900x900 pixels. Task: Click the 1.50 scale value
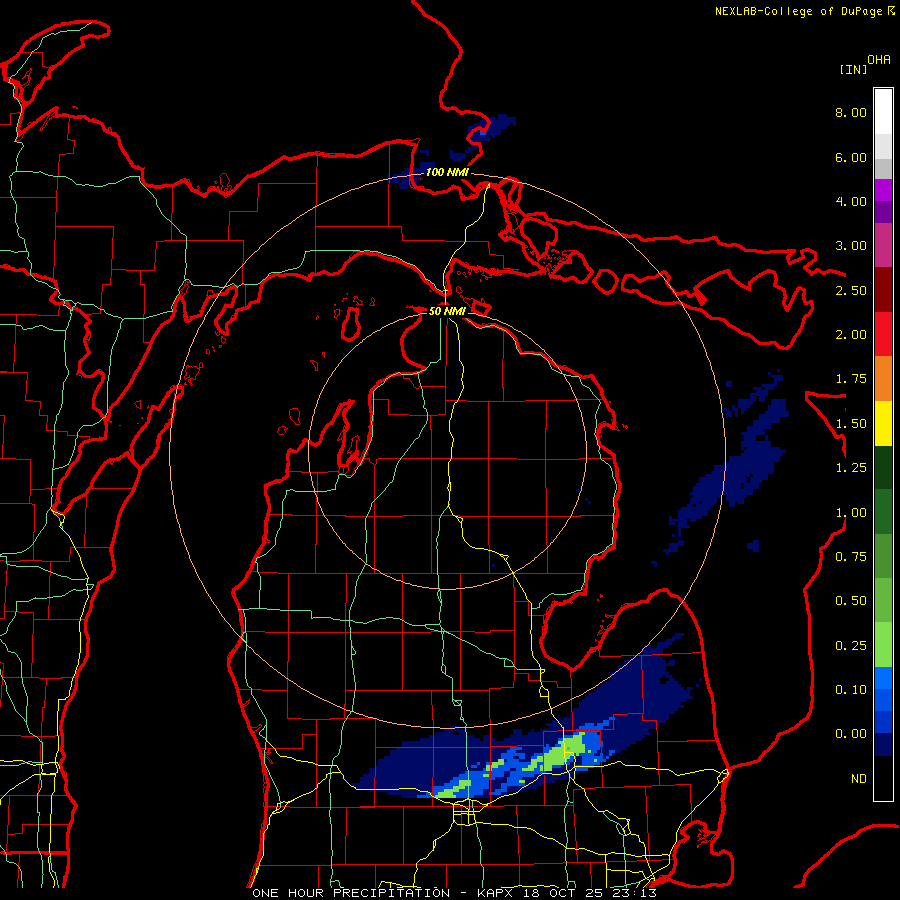coord(851,424)
